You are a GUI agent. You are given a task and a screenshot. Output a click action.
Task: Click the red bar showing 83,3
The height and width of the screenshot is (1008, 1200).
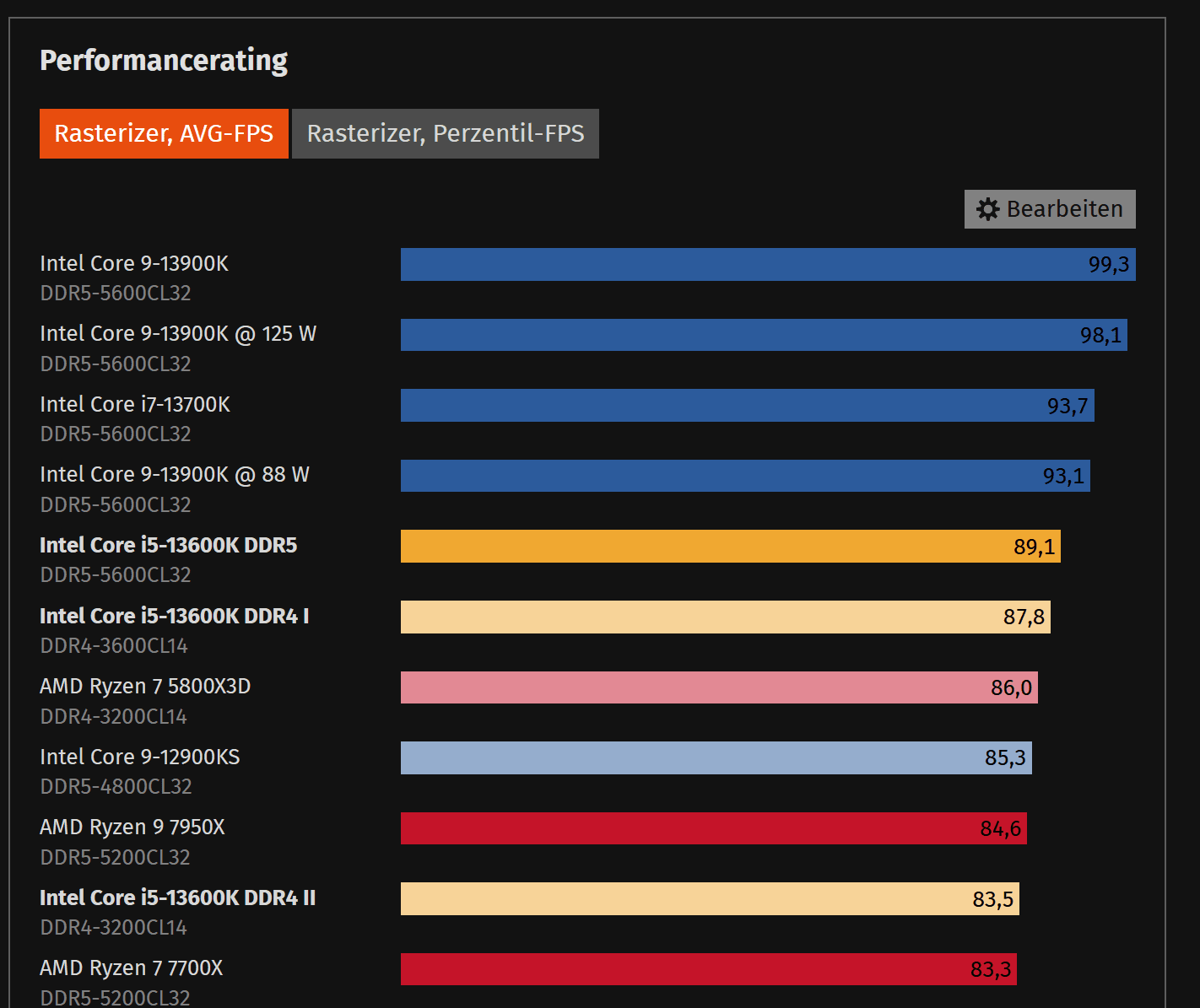tap(709, 969)
